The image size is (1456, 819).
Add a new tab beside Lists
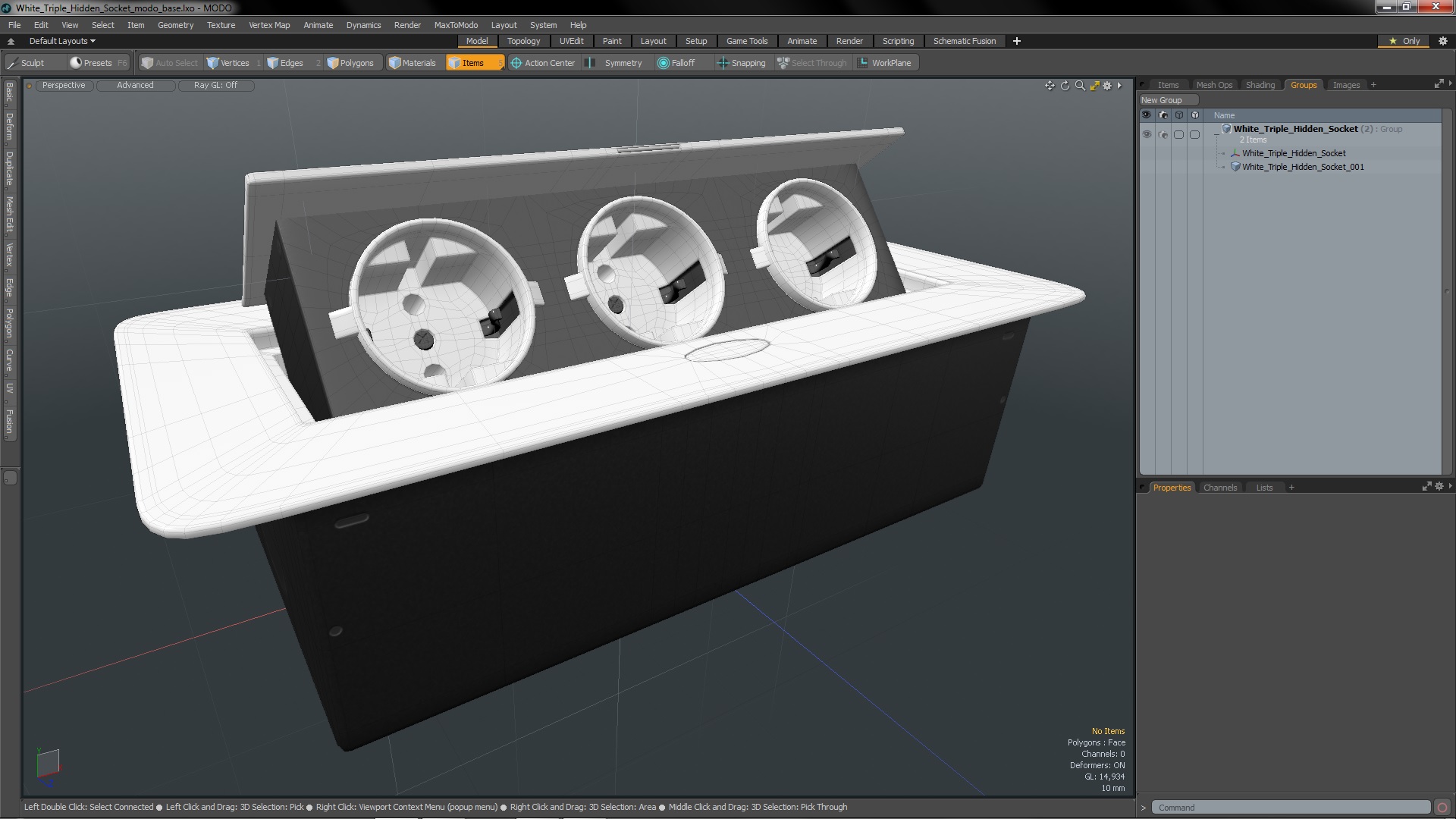click(x=1291, y=488)
